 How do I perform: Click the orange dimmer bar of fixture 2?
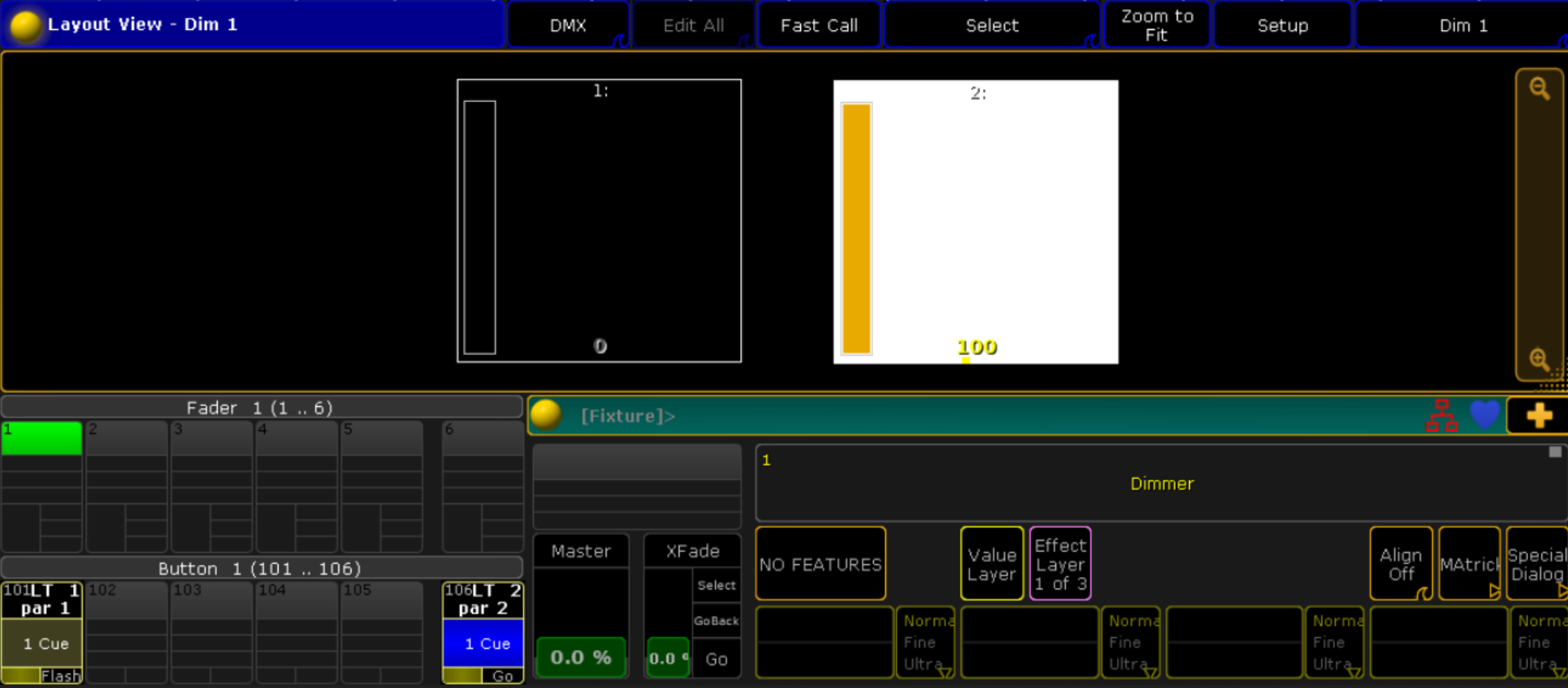click(x=856, y=229)
